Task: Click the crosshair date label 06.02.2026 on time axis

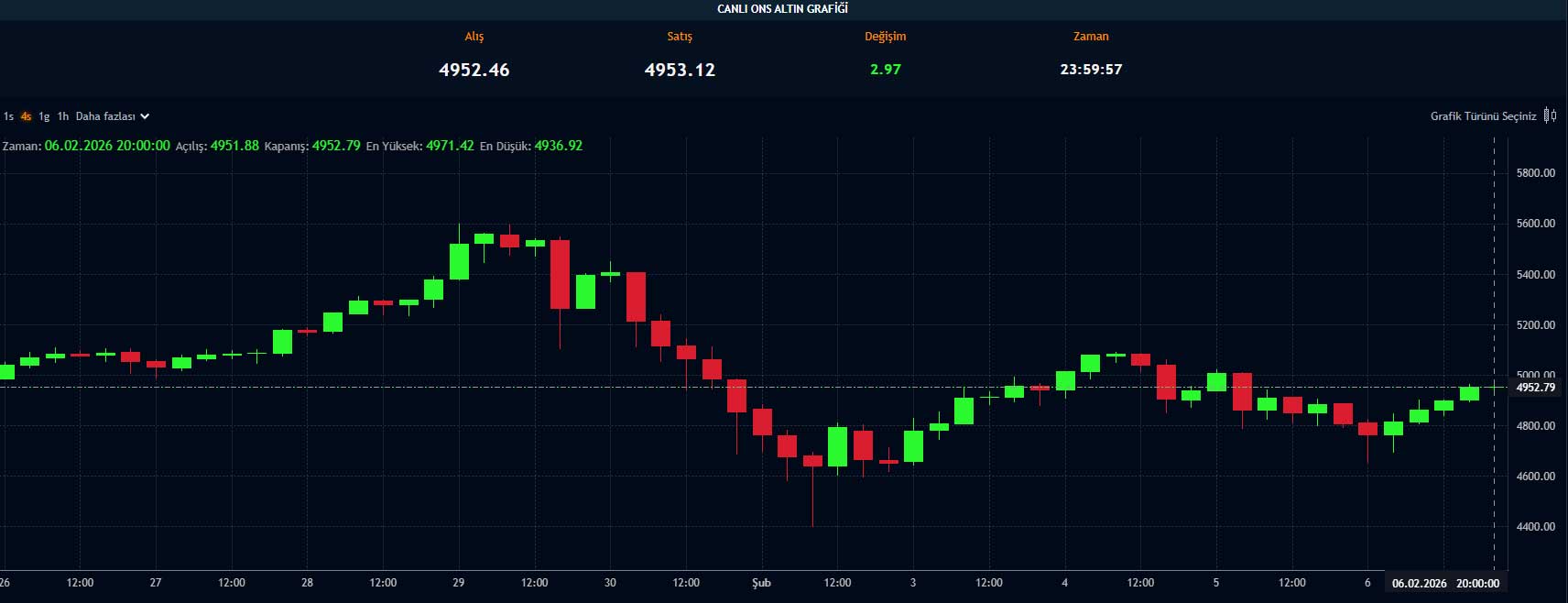Action: (1419, 583)
